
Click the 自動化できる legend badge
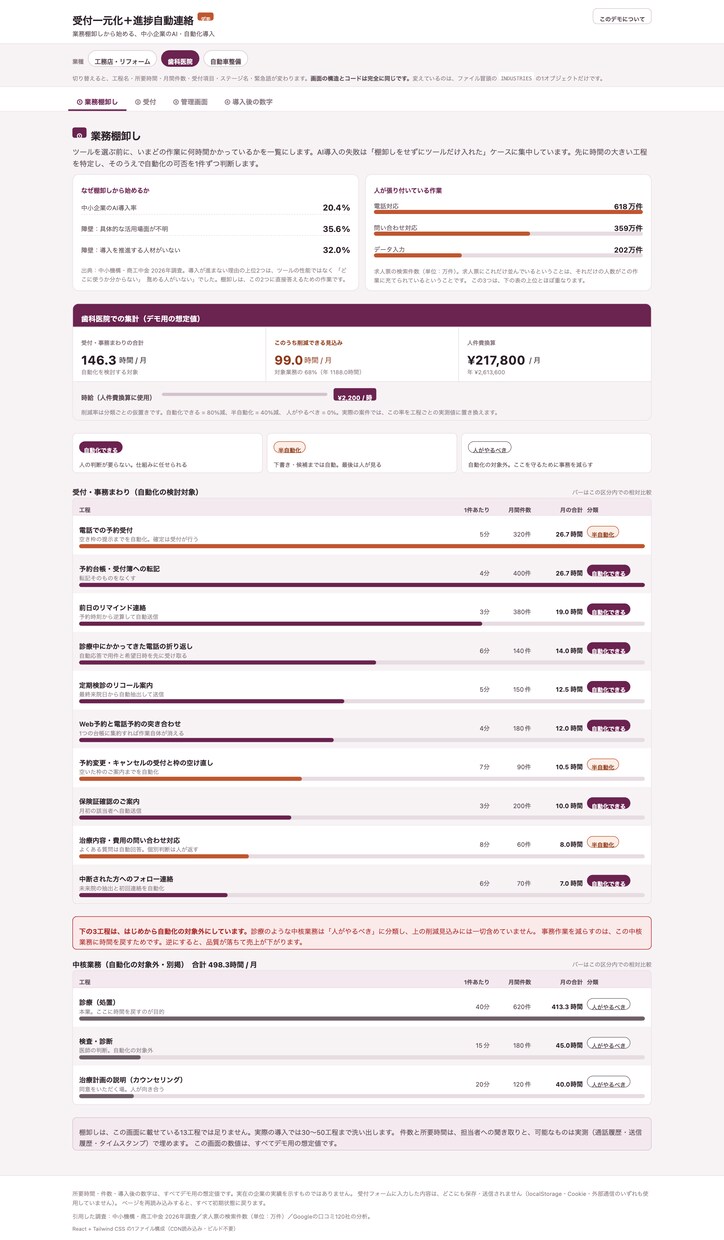(100, 449)
